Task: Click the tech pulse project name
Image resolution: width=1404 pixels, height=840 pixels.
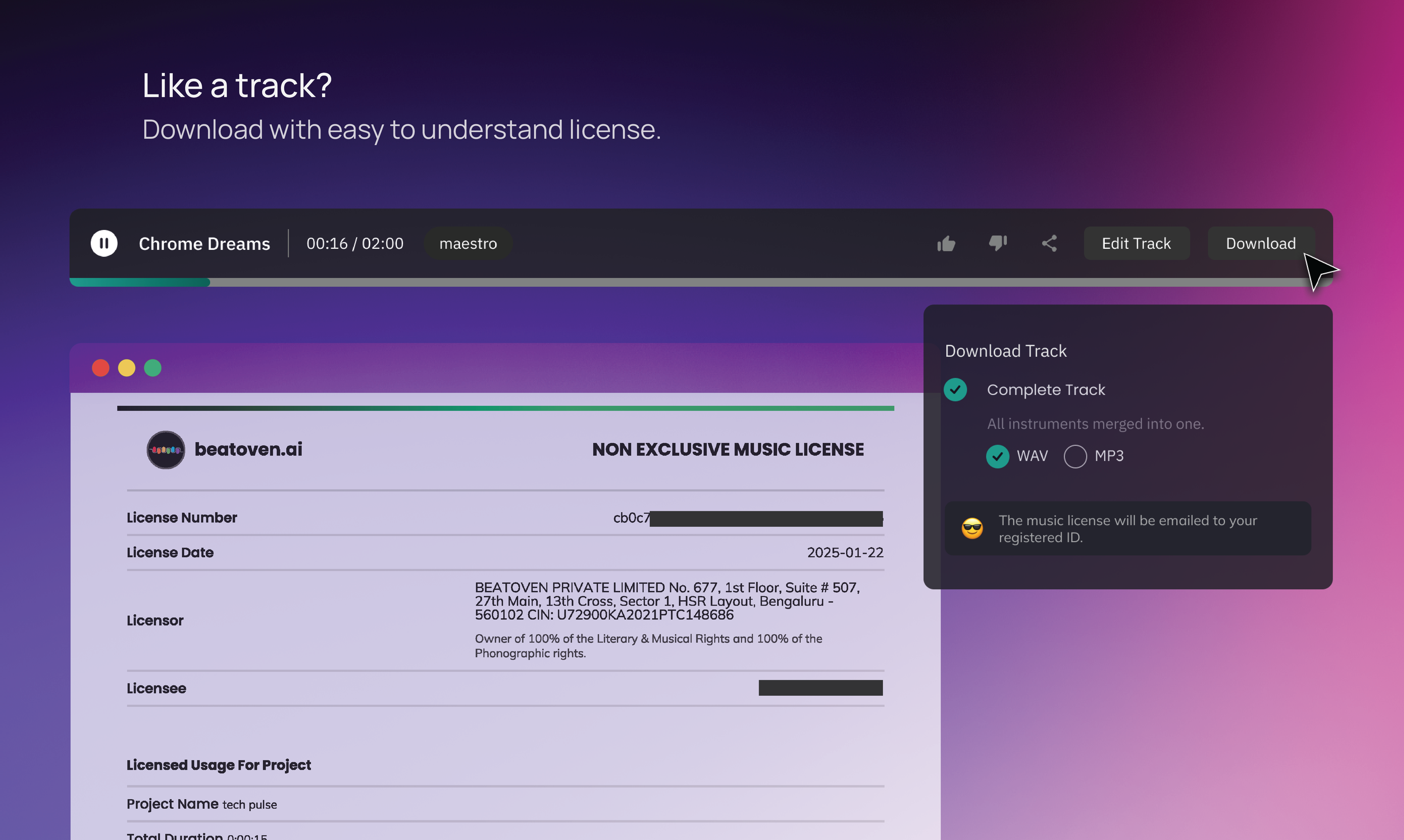Action: tap(250, 804)
